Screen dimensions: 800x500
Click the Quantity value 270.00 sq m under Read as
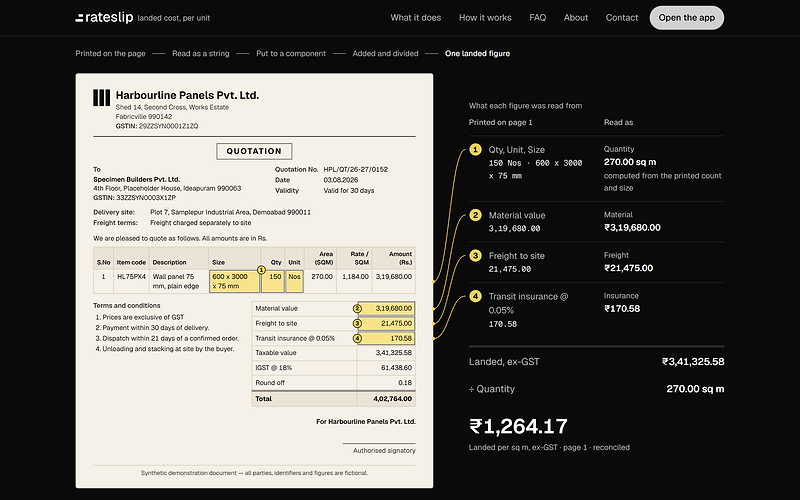coord(630,162)
